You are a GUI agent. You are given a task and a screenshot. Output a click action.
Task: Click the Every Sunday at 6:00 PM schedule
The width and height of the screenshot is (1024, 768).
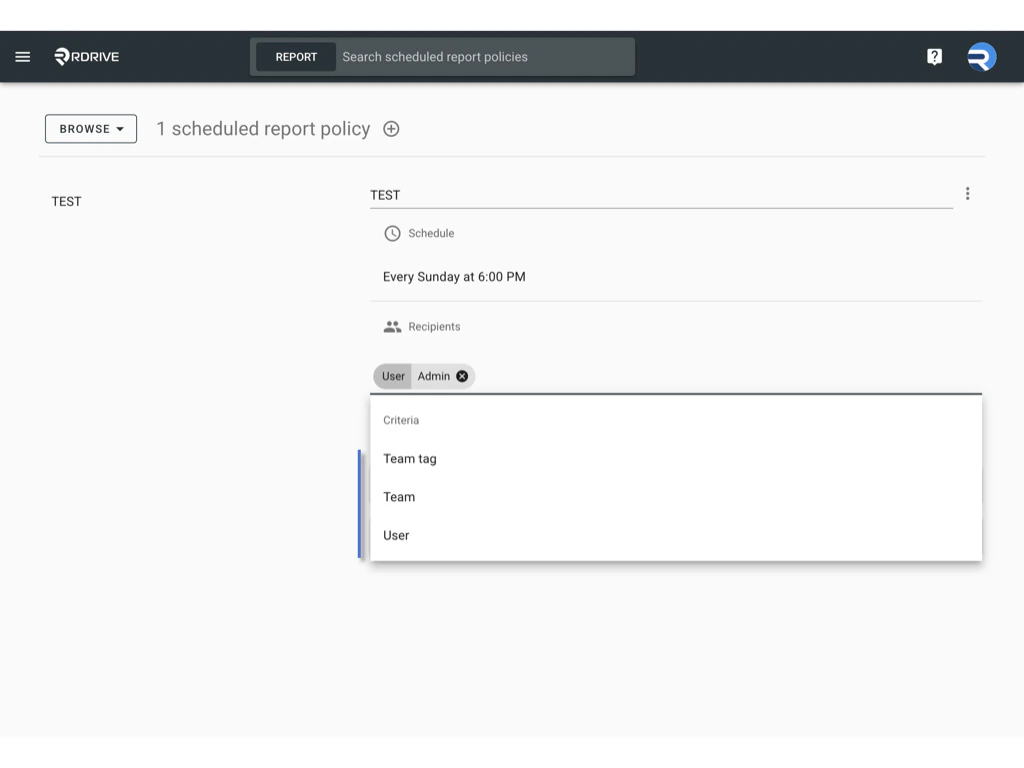tap(454, 277)
